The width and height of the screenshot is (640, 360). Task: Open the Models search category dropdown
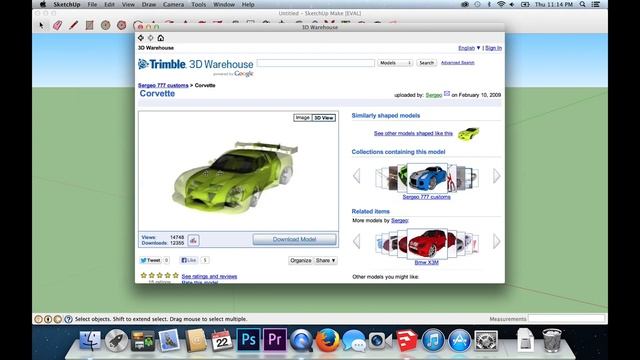(x=395, y=63)
